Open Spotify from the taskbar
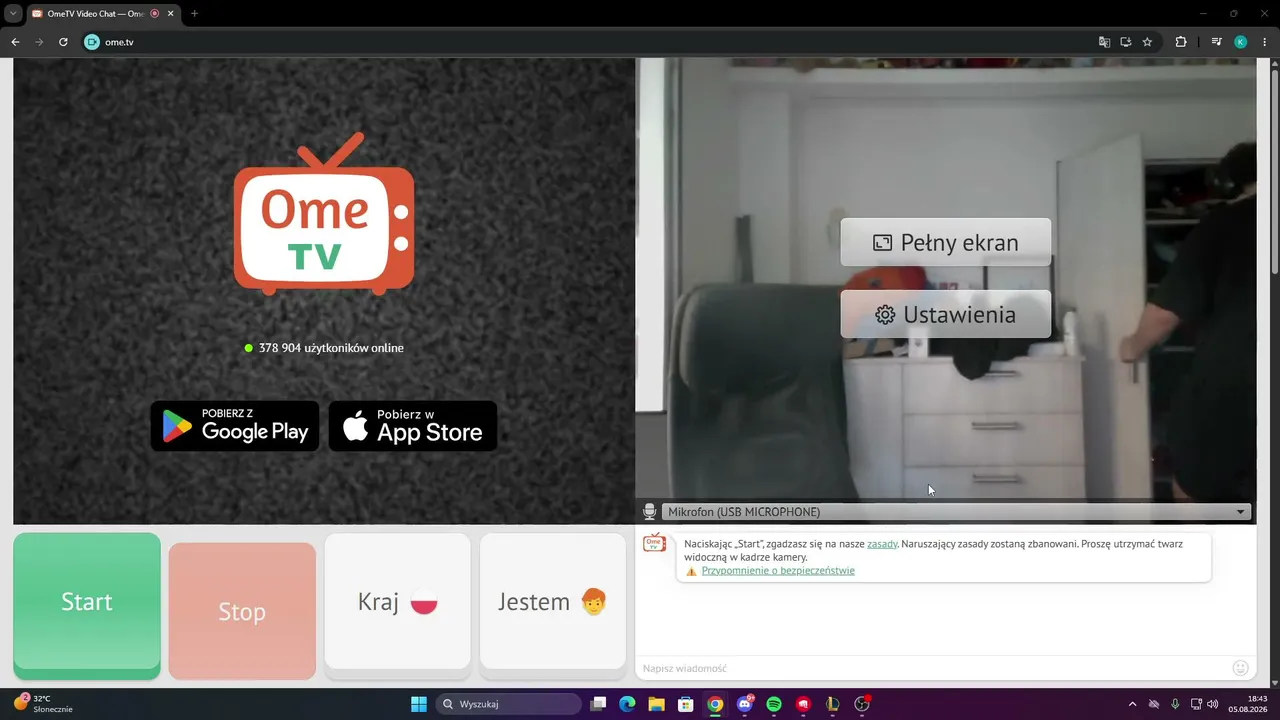 tap(774, 704)
